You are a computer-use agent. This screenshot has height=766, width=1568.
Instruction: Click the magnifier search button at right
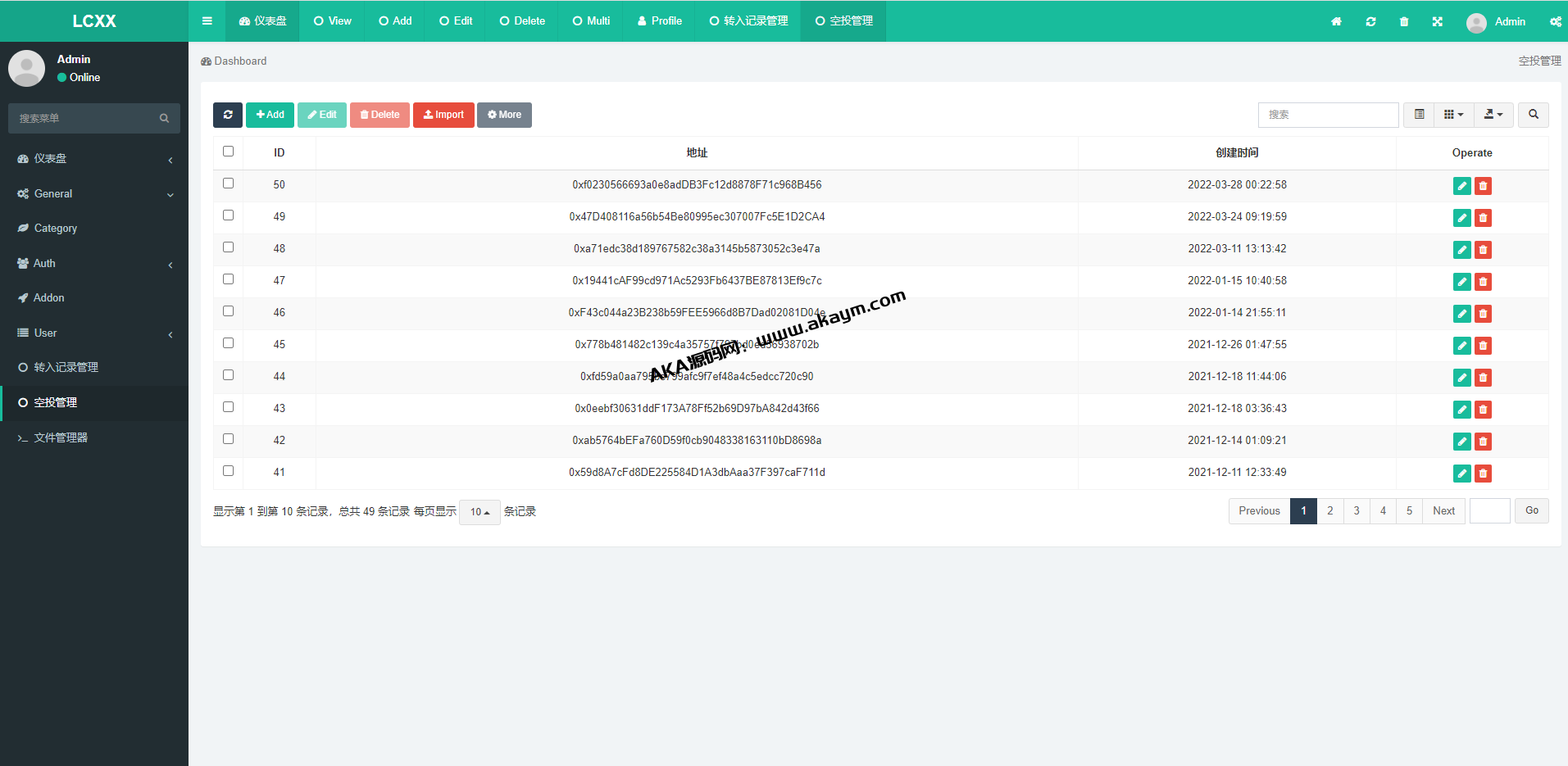coord(1533,115)
